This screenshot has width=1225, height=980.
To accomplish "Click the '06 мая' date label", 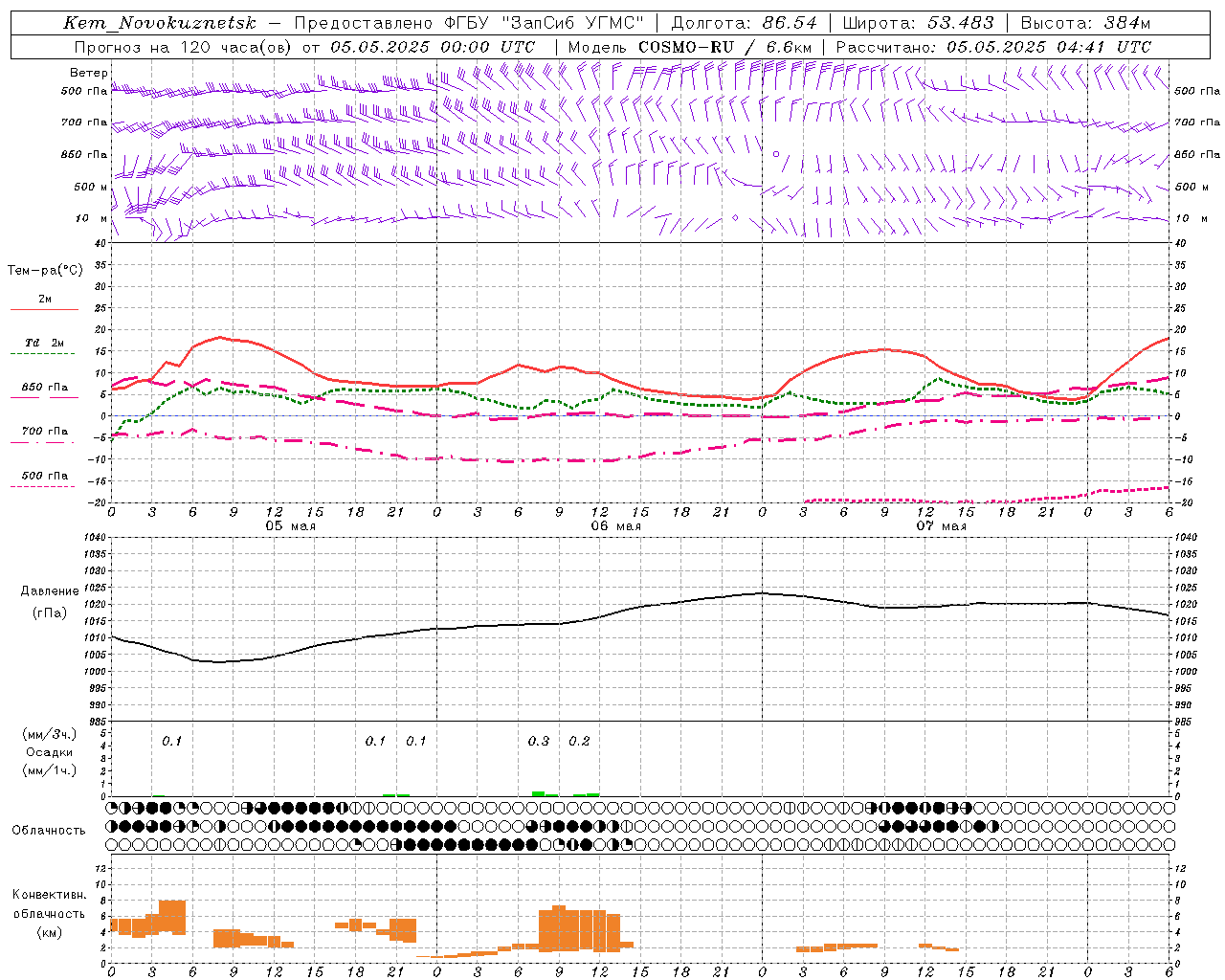I will pos(616,526).
